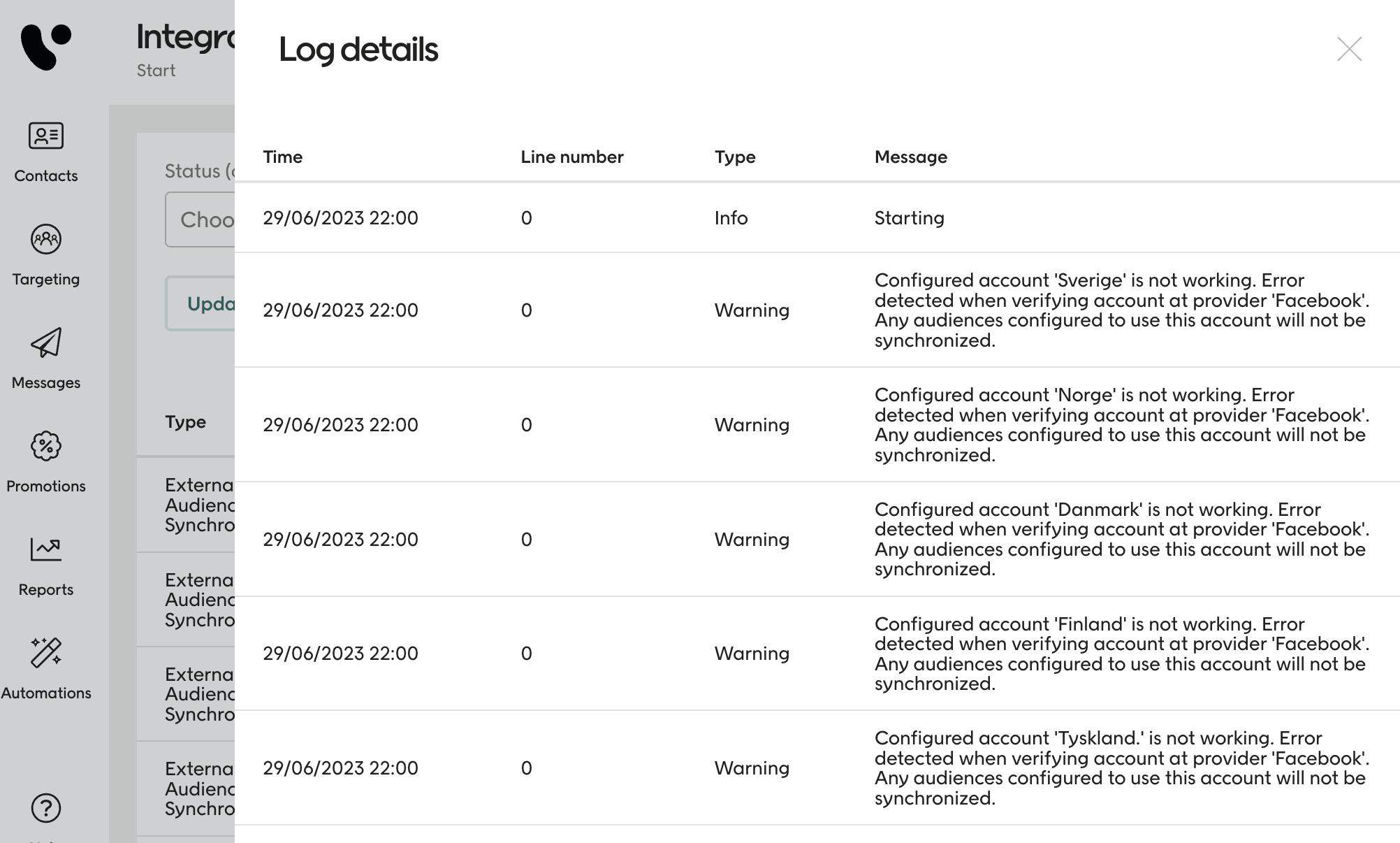Viewport: 1400px width, 843px height.
Task: Sort logs by the Message column
Action: pyautogui.click(x=910, y=157)
